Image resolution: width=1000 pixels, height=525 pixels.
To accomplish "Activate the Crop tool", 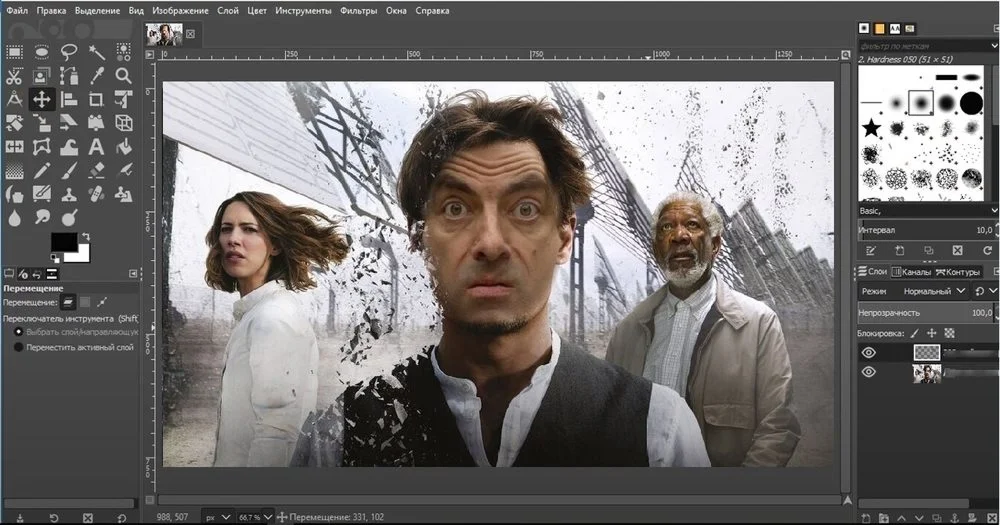I will click(97, 98).
